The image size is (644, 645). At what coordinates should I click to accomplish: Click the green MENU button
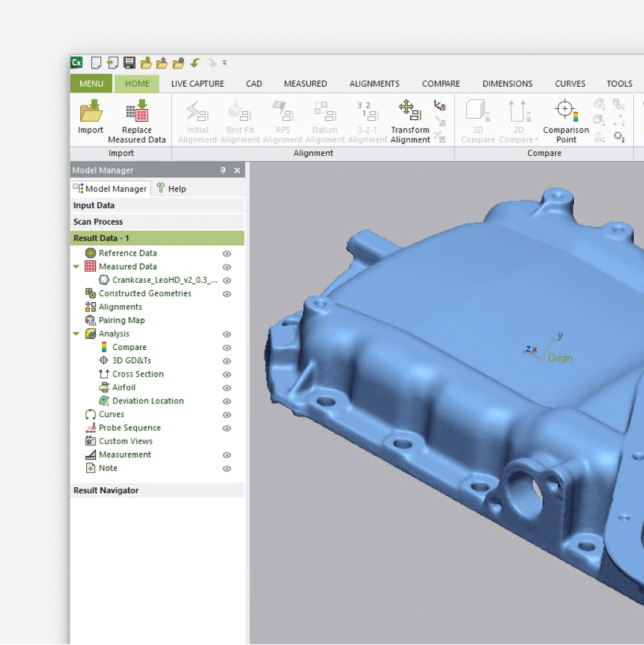point(91,84)
